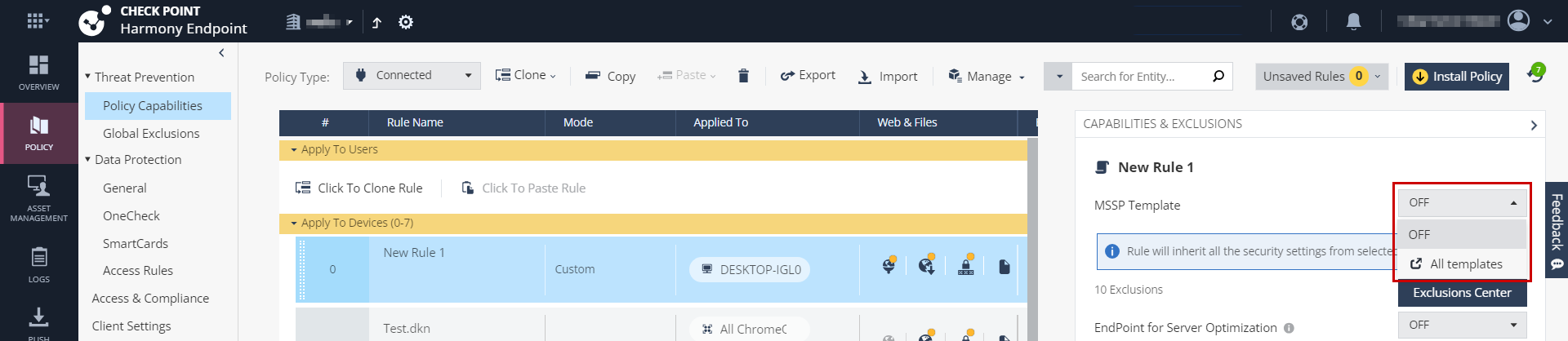Click the Install Policy button

point(1457,76)
